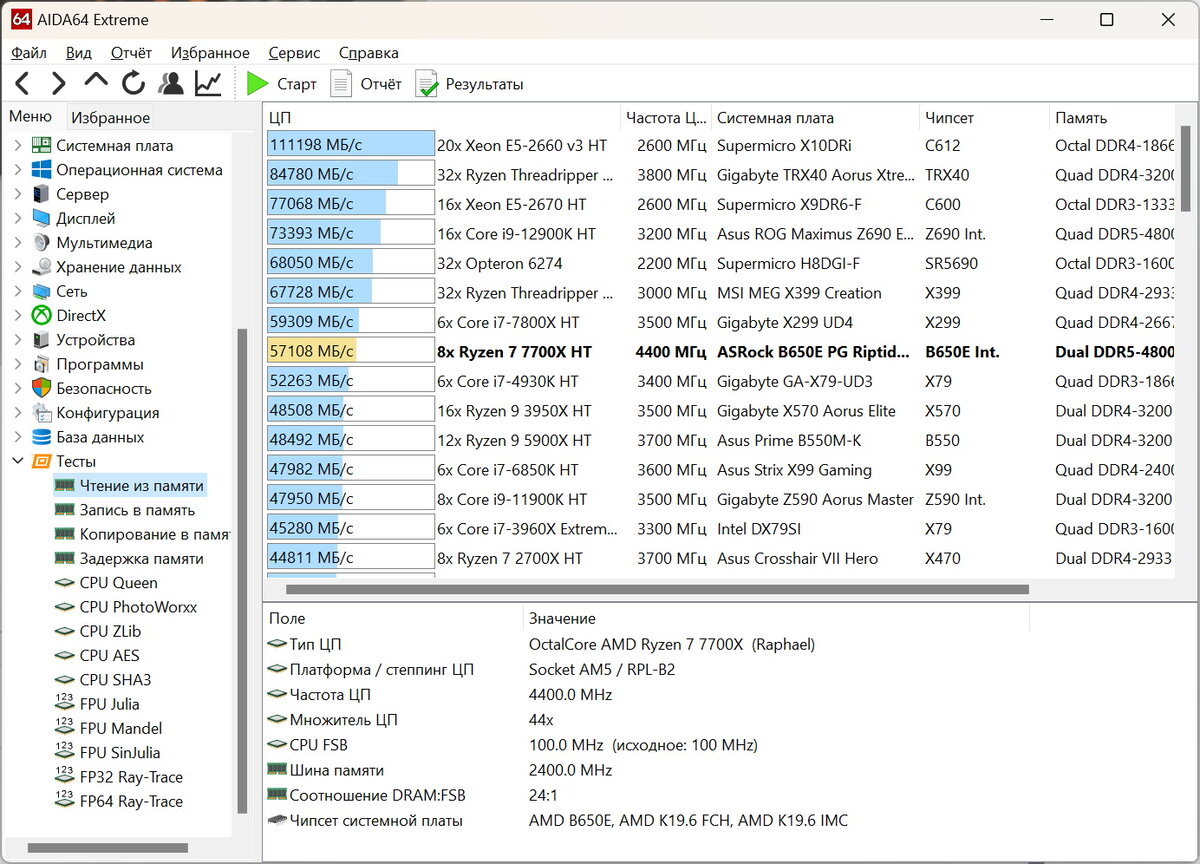Screen dimensions: 1200x864
Task: Expand the Дисплей tree node
Action: point(16,218)
